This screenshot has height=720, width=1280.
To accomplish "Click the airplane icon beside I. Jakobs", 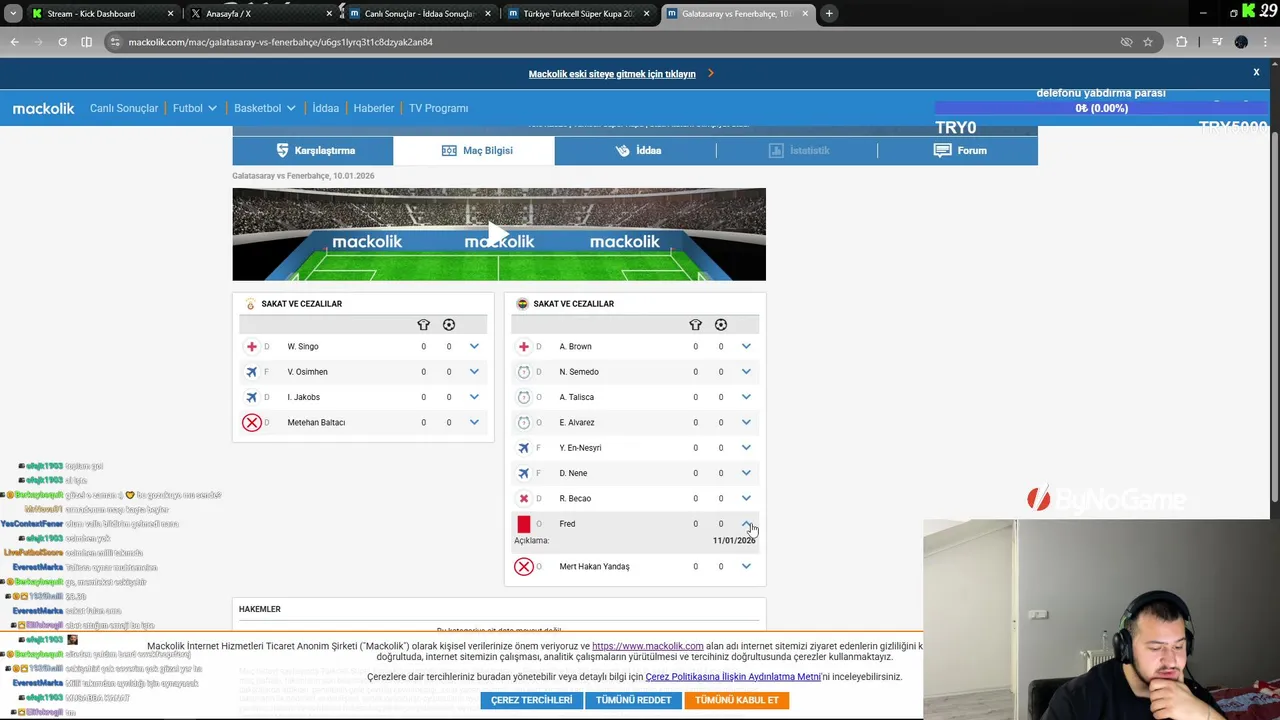I will coord(251,397).
